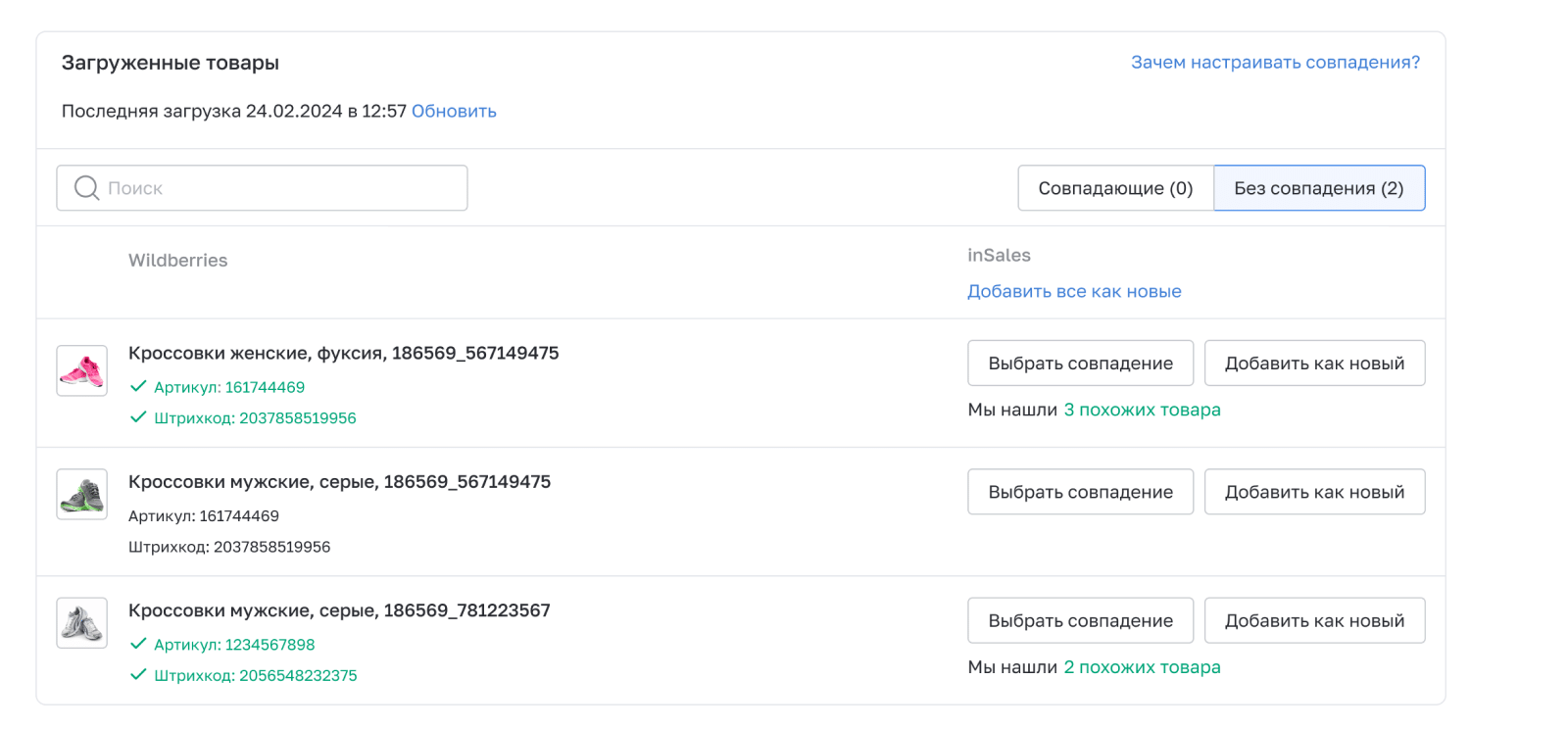This screenshot has height=729, width=1568.
Task: Select the Без совпадения (2) tab
Action: point(1319,188)
